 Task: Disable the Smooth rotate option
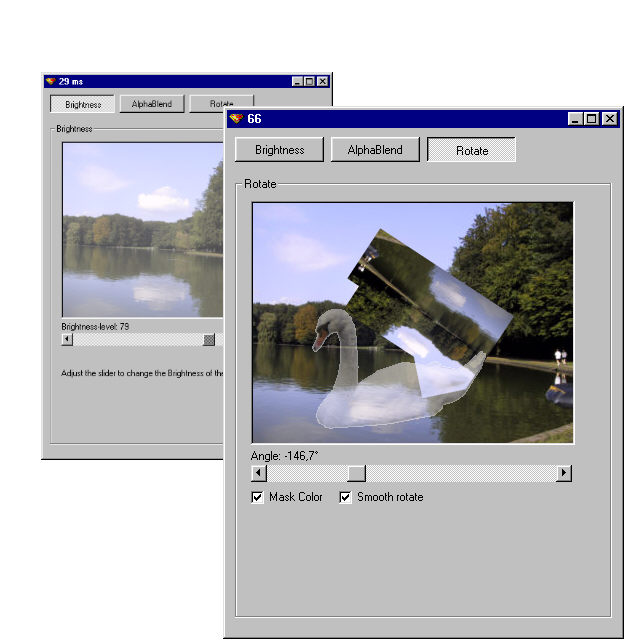[x=346, y=497]
